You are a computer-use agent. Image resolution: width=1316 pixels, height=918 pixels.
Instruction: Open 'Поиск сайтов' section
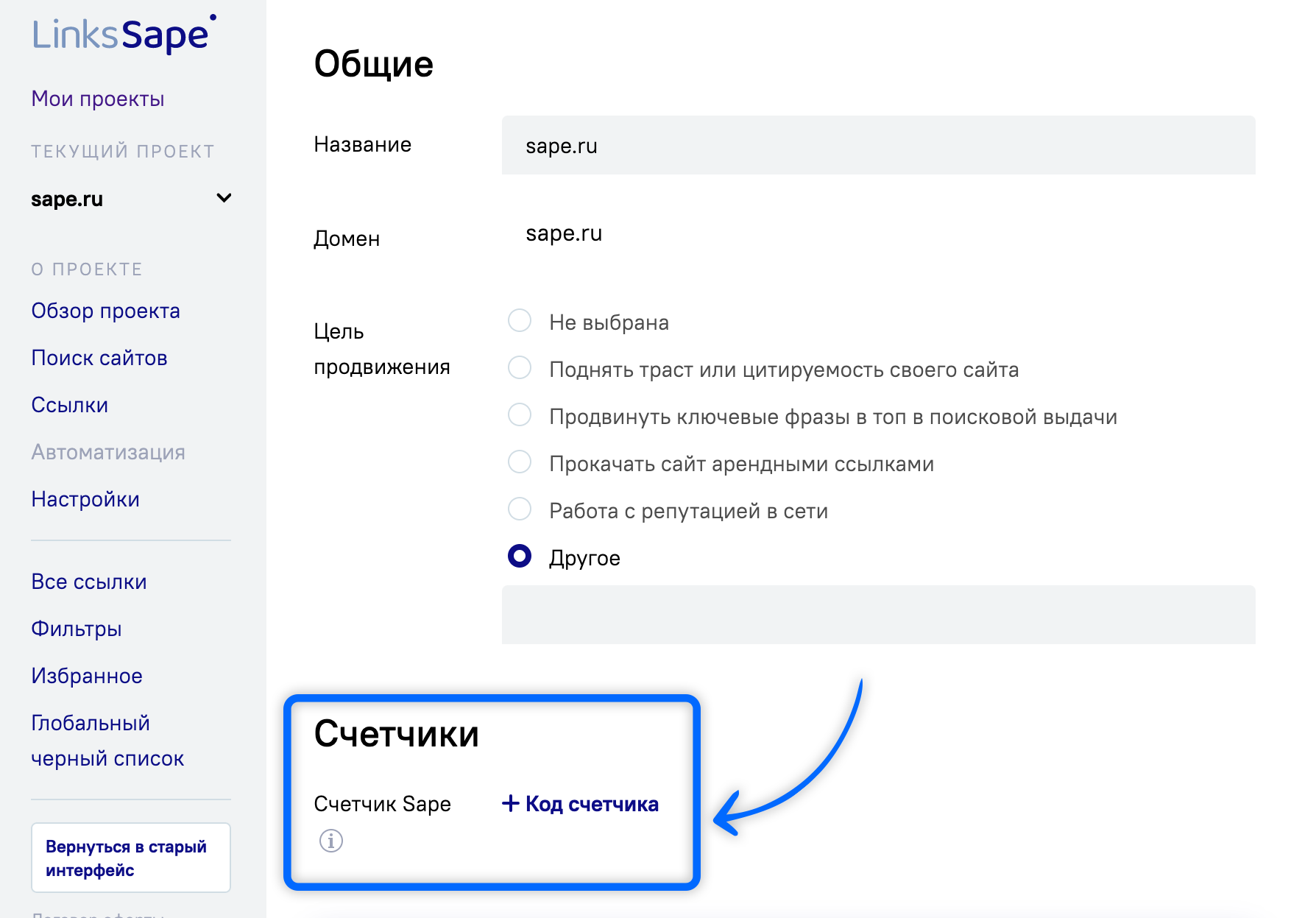click(99, 358)
